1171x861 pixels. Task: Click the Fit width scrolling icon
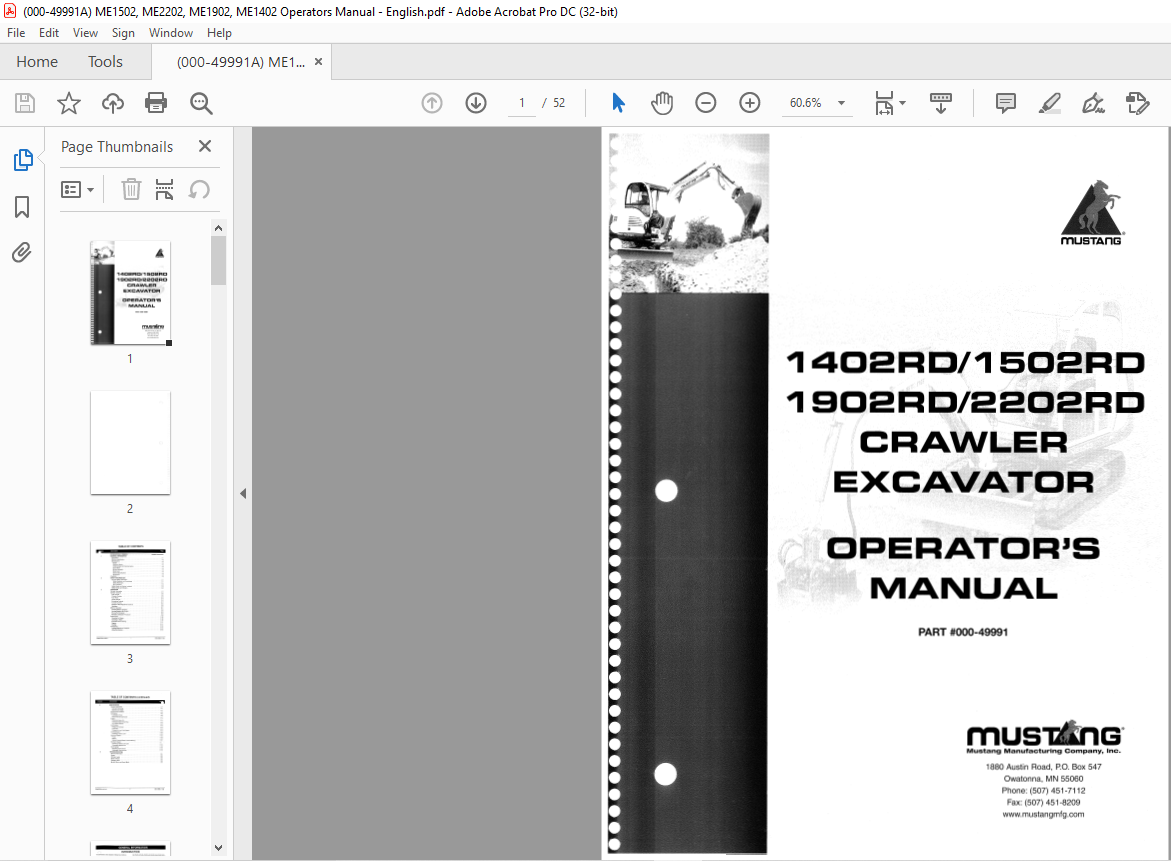pyautogui.click(x=884, y=103)
